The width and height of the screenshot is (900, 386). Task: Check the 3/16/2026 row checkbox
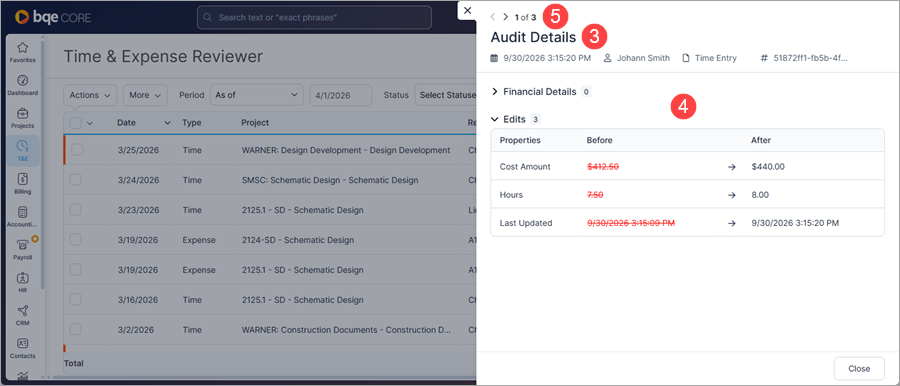click(76, 299)
